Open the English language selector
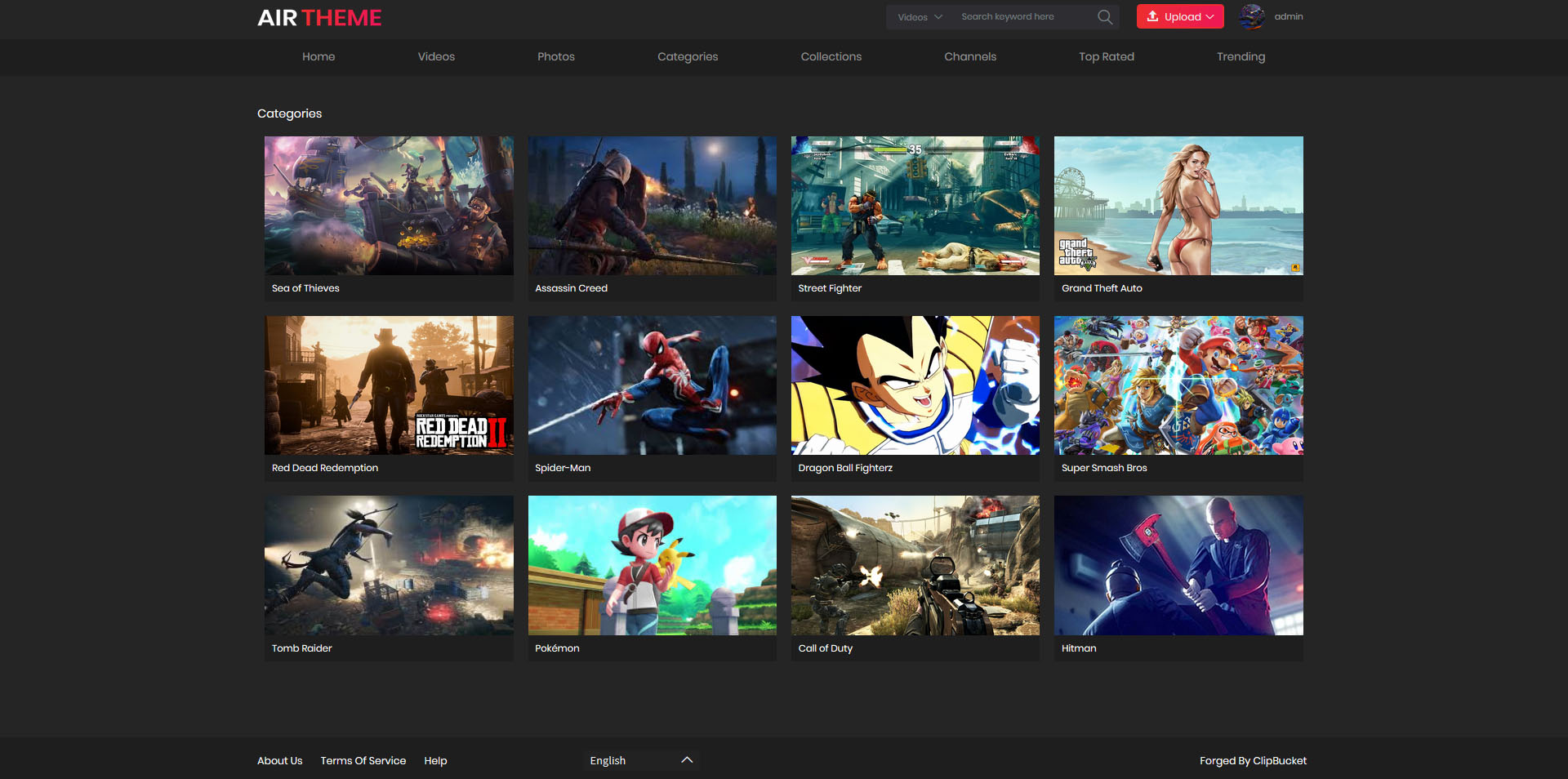This screenshot has width=1568, height=779. [x=642, y=760]
